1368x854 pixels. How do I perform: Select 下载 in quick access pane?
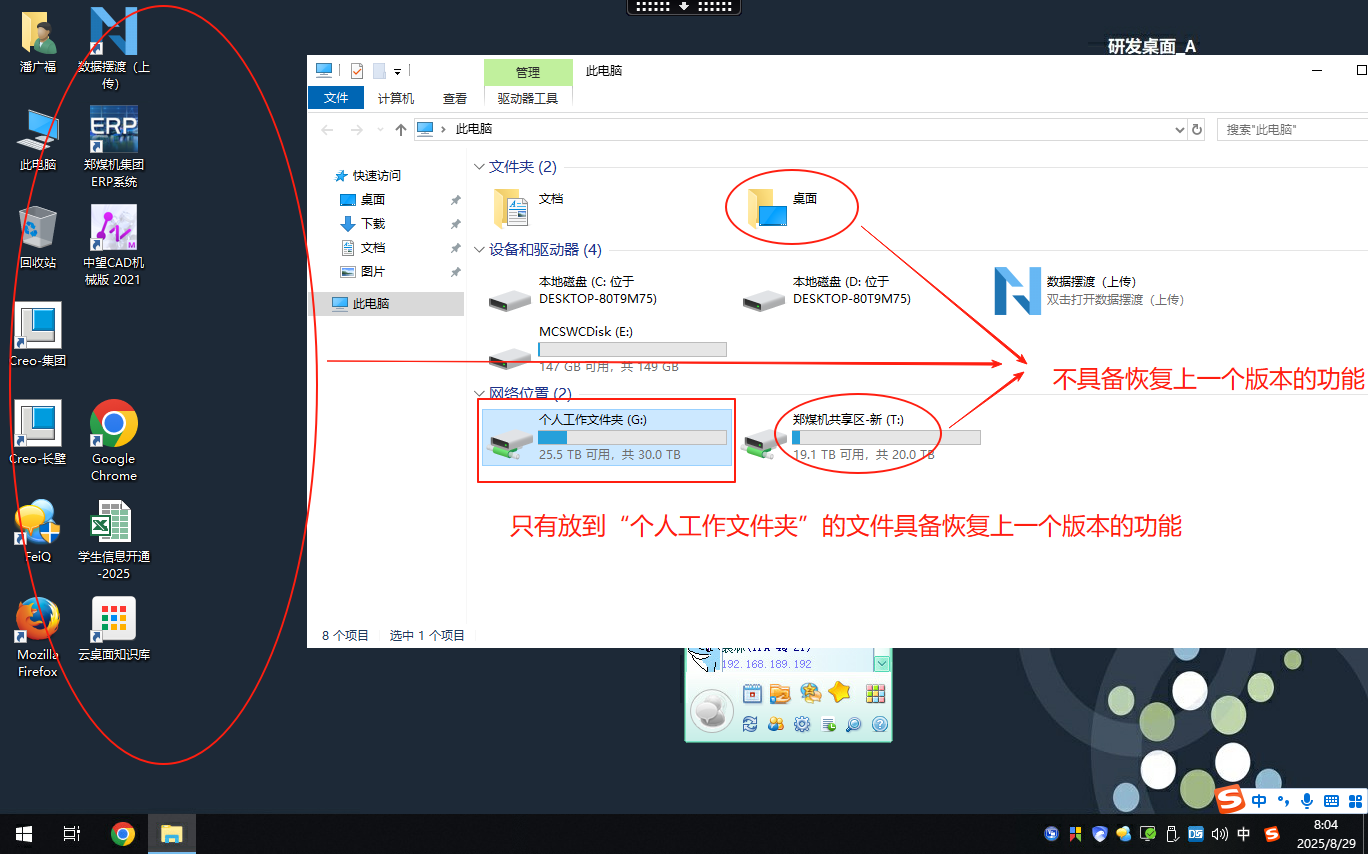(x=372, y=224)
